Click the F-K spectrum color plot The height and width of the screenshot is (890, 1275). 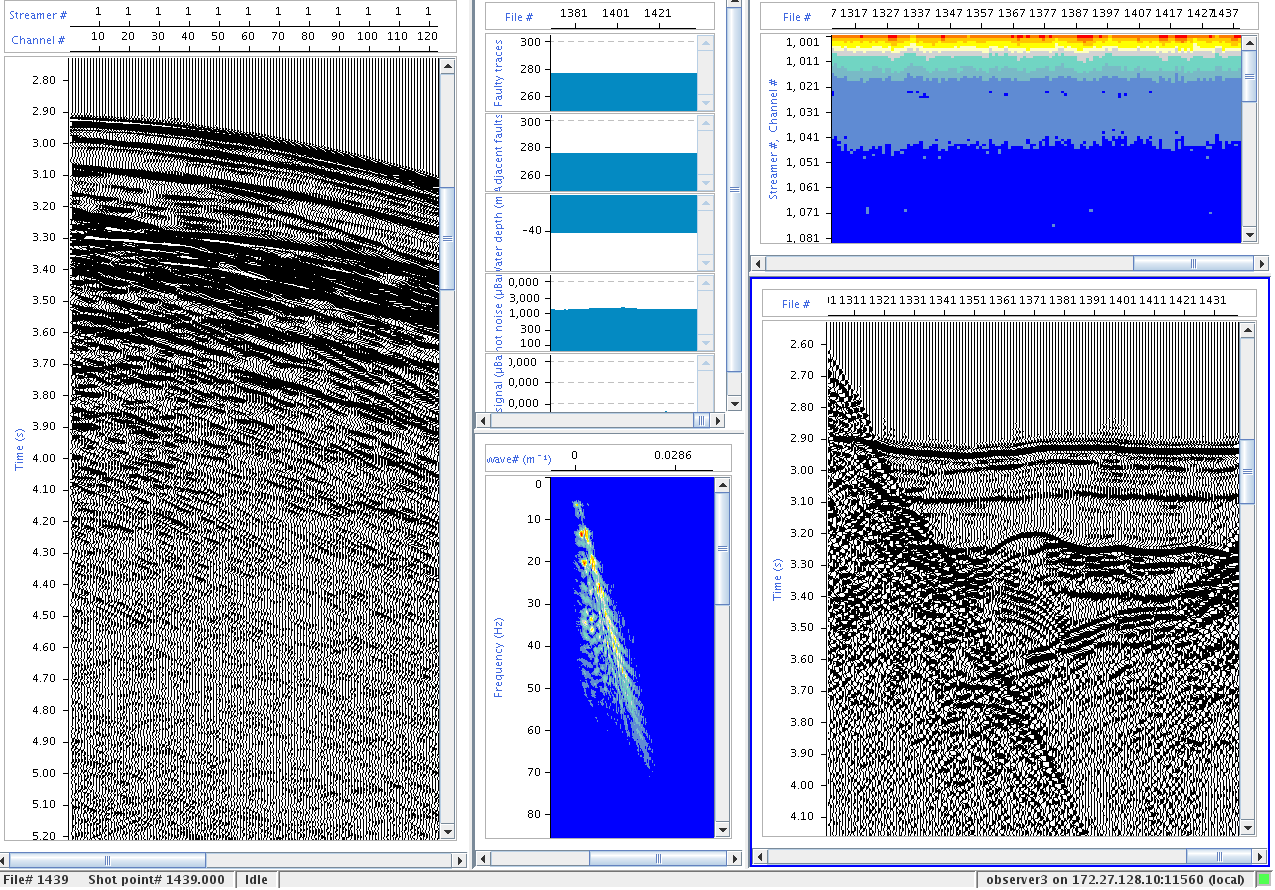coord(632,656)
